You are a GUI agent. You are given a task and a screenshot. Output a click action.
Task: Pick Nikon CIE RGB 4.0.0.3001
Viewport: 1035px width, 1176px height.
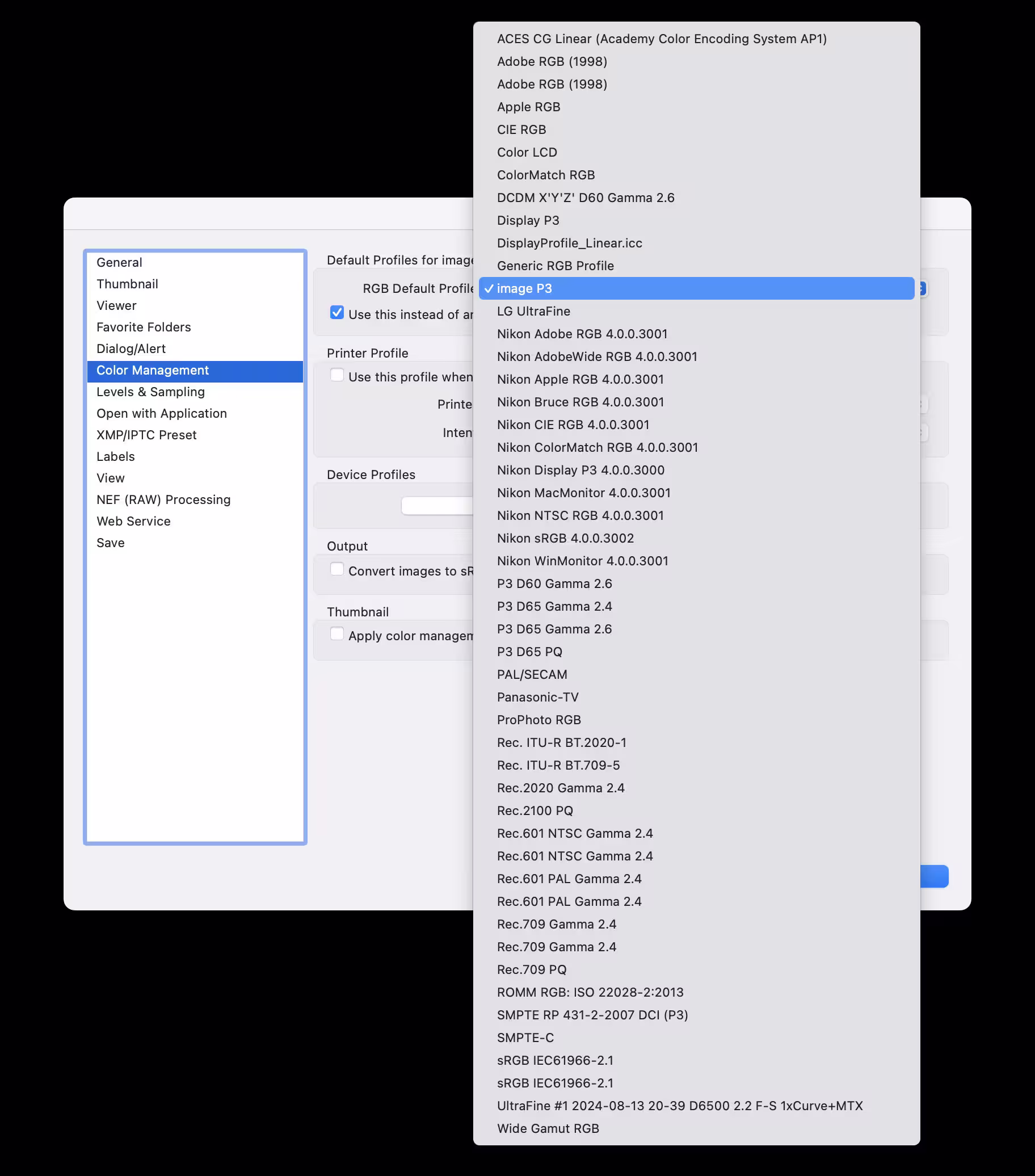(696, 425)
